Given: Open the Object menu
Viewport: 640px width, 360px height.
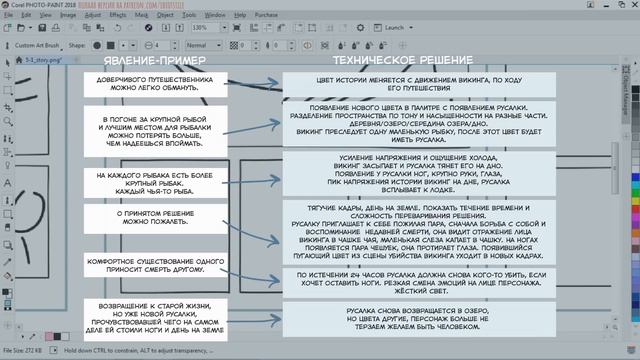Looking at the screenshot, I should tap(165, 15).
